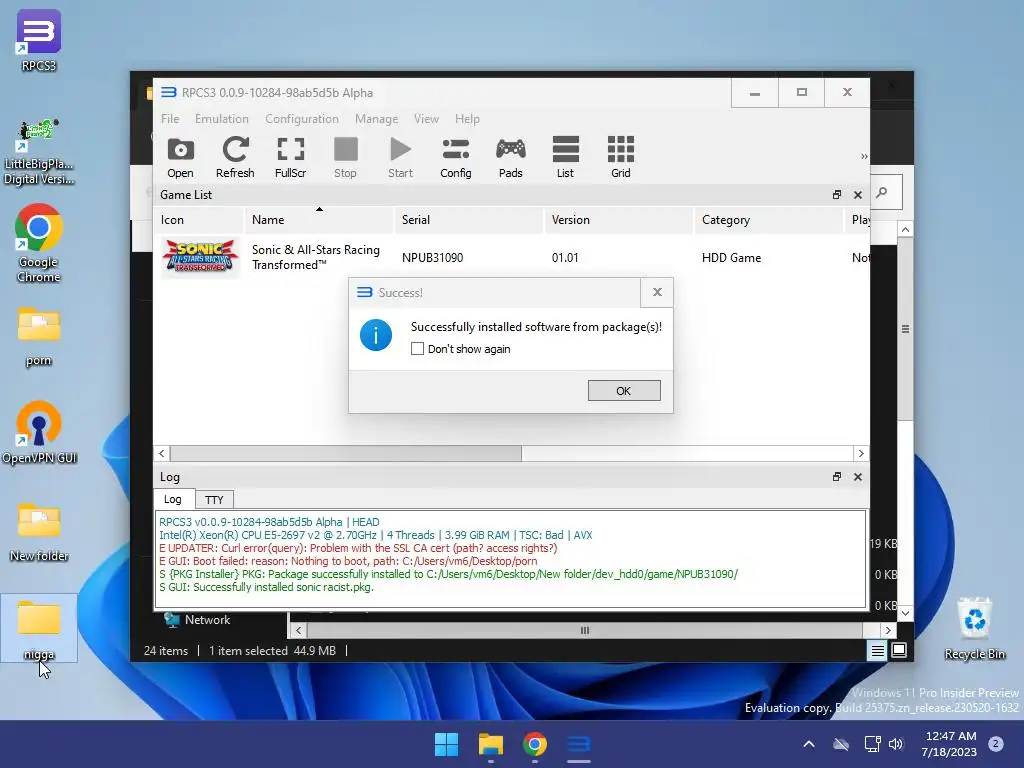Click the game list horizontal scrollbar thumb
This screenshot has height=768, width=1024.
(x=345, y=453)
